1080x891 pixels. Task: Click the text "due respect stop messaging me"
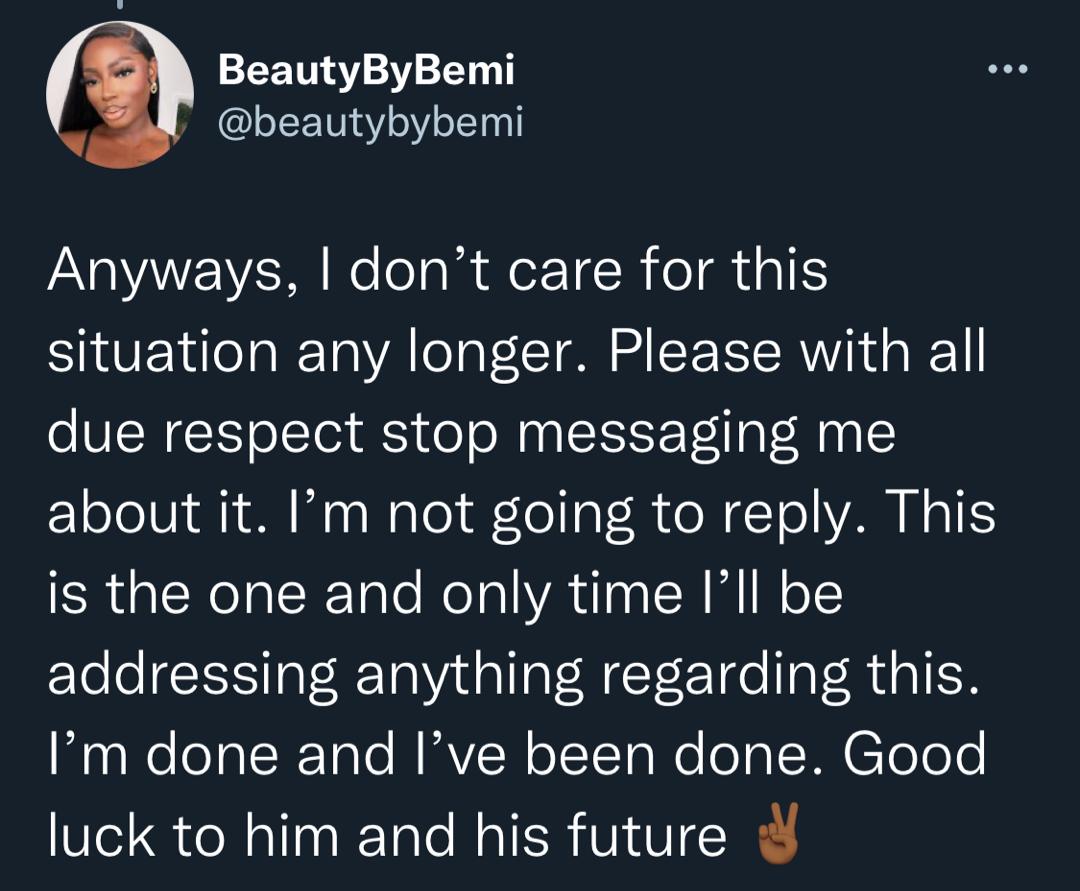click(x=470, y=433)
